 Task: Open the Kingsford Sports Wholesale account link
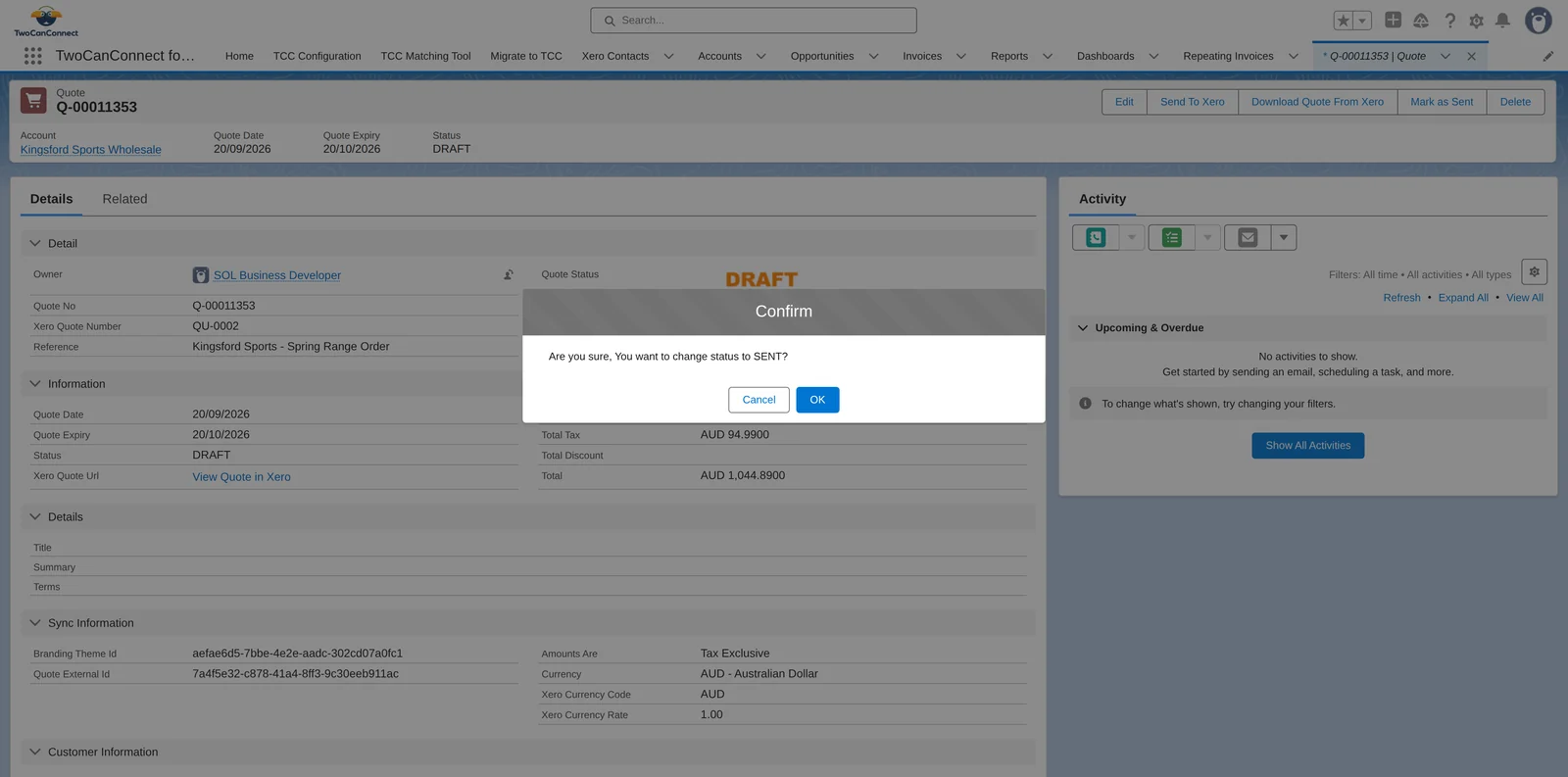91,150
